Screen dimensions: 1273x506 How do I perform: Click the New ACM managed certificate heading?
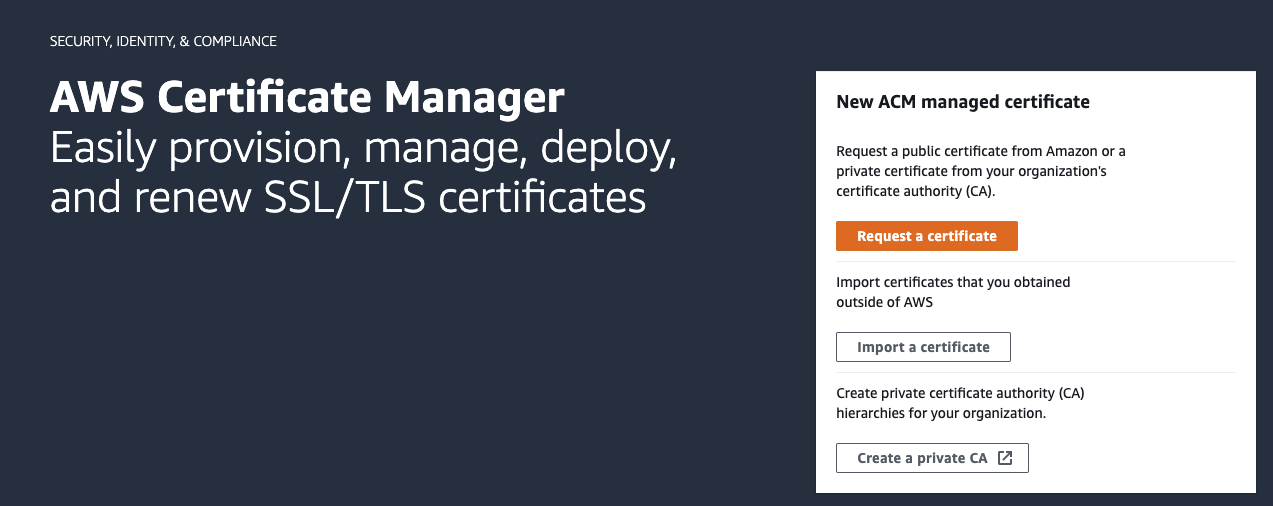[x=962, y=102]
